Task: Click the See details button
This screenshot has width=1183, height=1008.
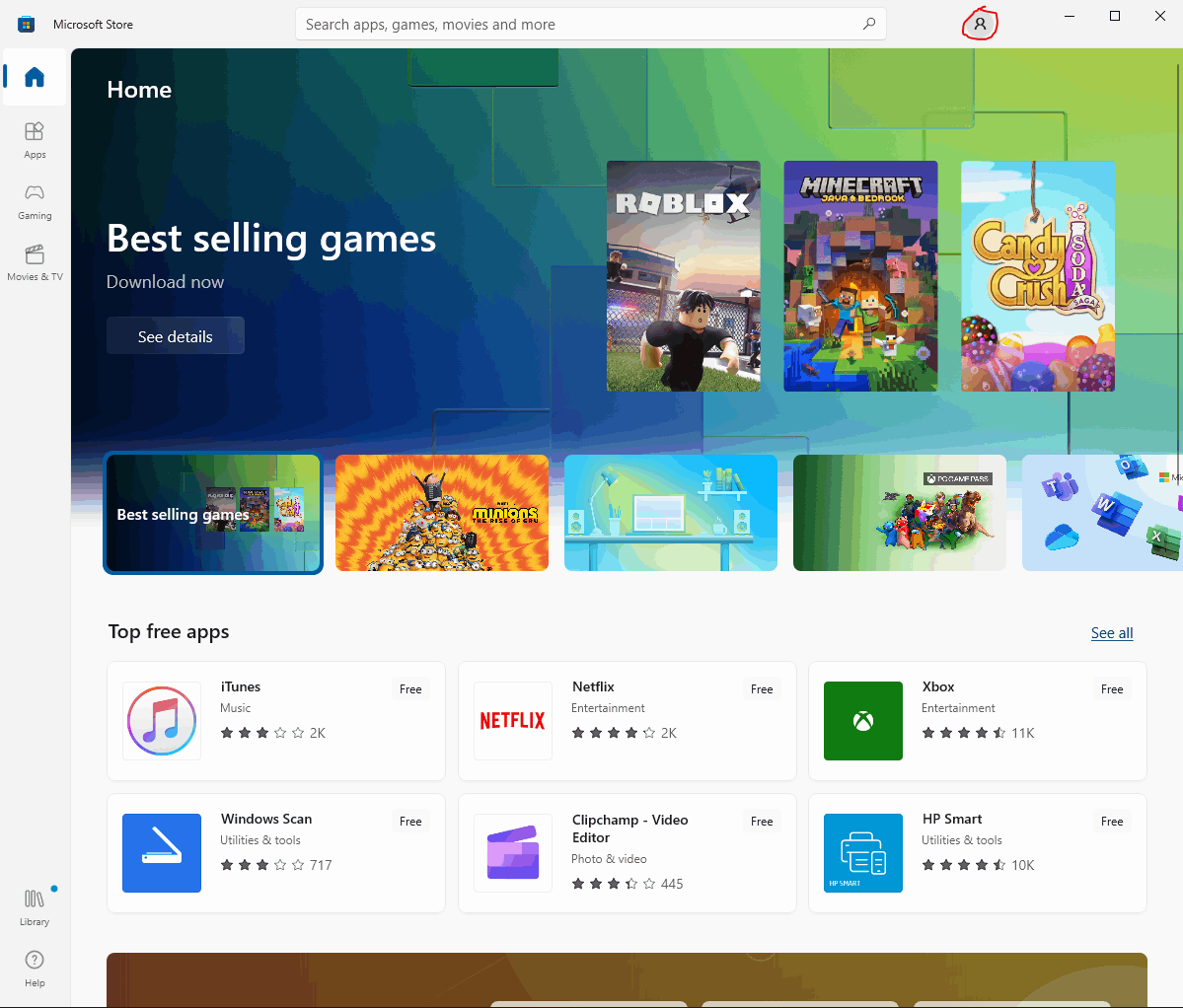Action: (x=175, y=336)
